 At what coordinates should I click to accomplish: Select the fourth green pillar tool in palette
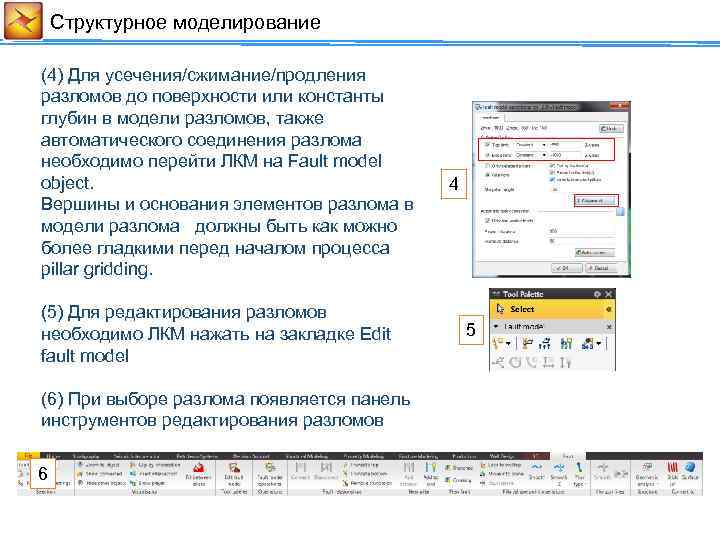566,343
